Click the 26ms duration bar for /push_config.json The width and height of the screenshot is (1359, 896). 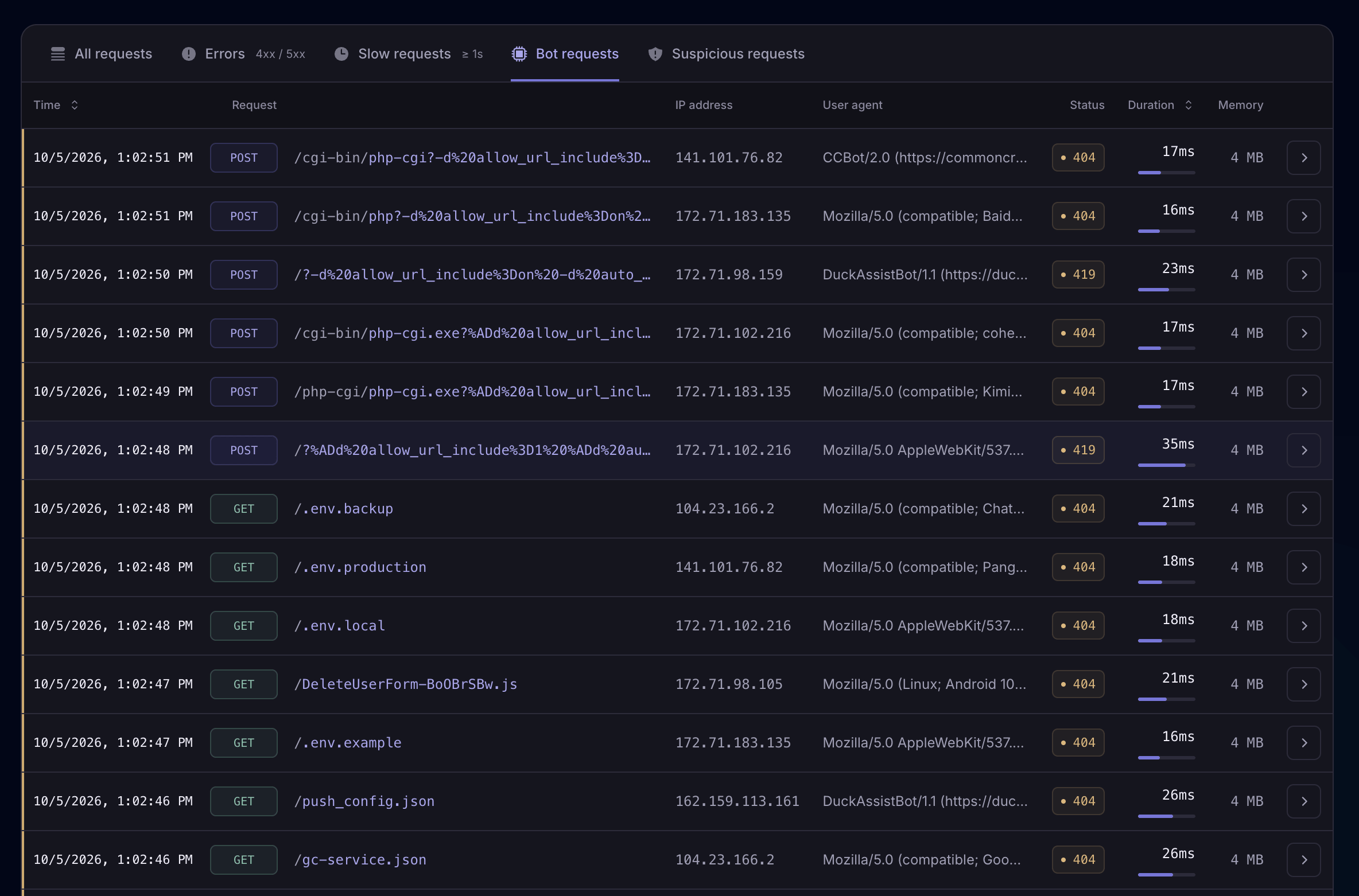click(1167, 816)
